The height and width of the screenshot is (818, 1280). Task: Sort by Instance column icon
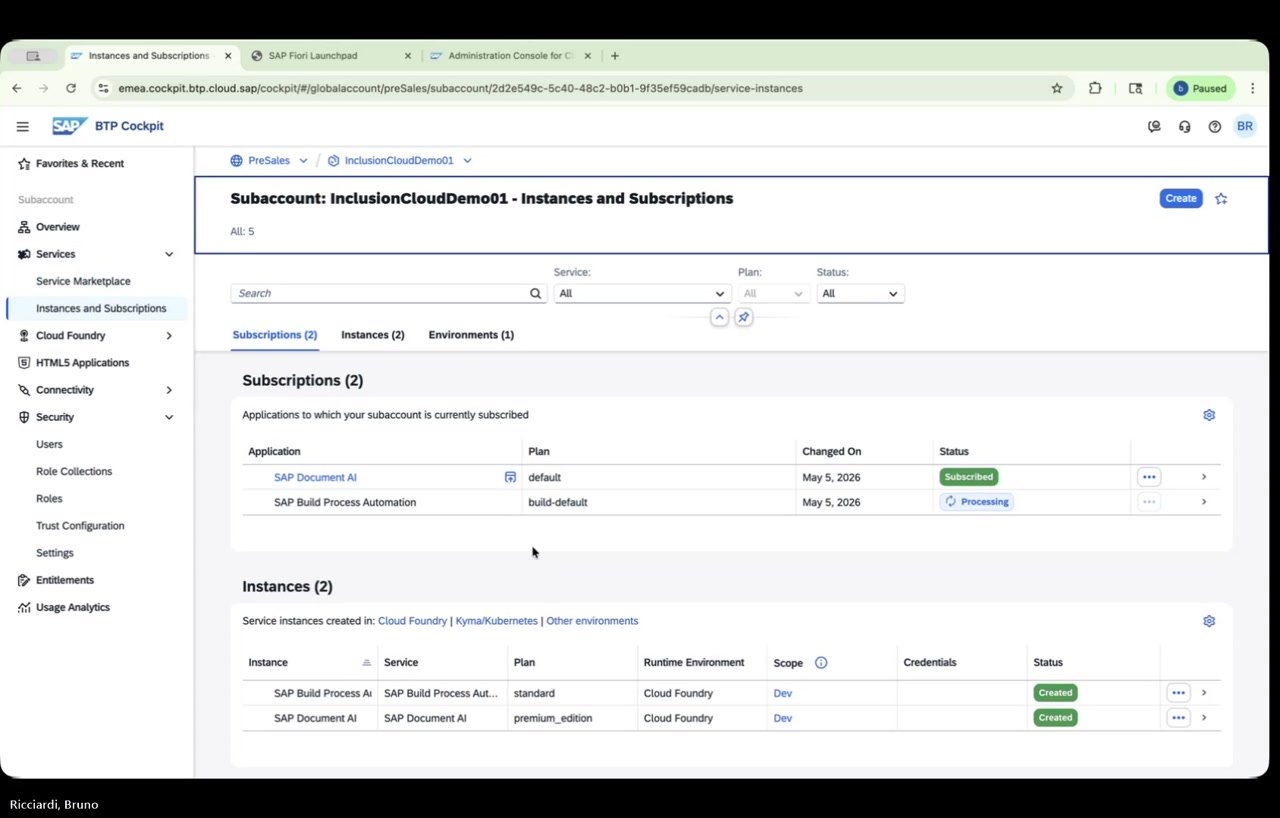click(367, 663)
